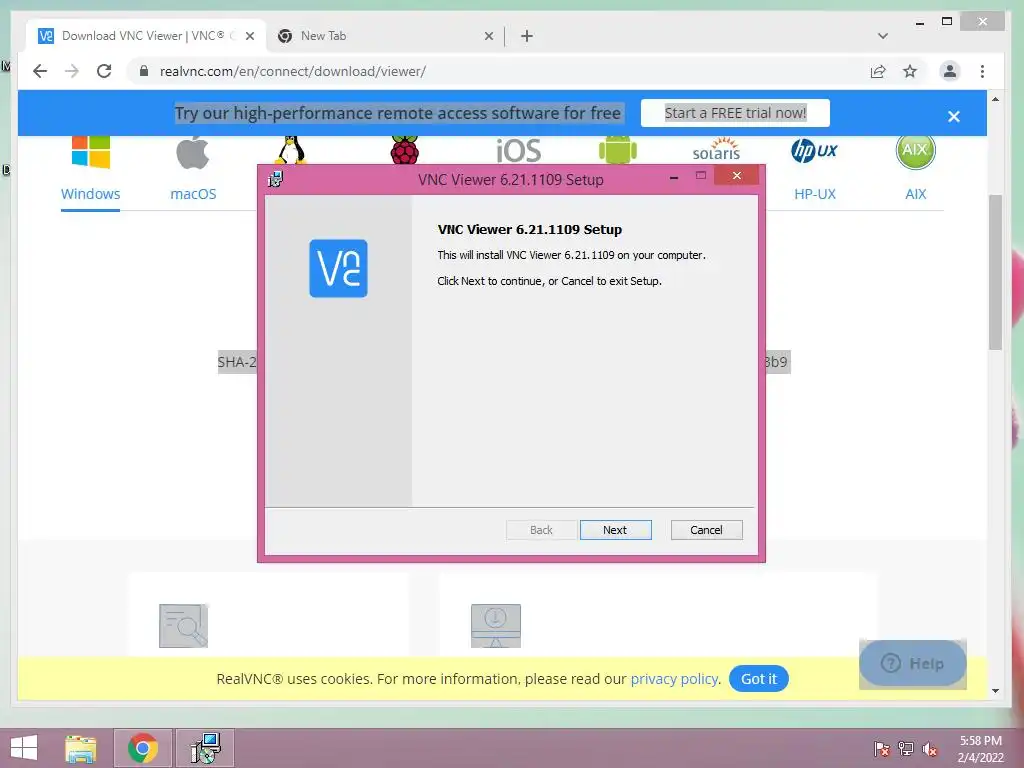Open a new browser tab with plus
The height and width of the screenshot is (768, 1024).
527,36
